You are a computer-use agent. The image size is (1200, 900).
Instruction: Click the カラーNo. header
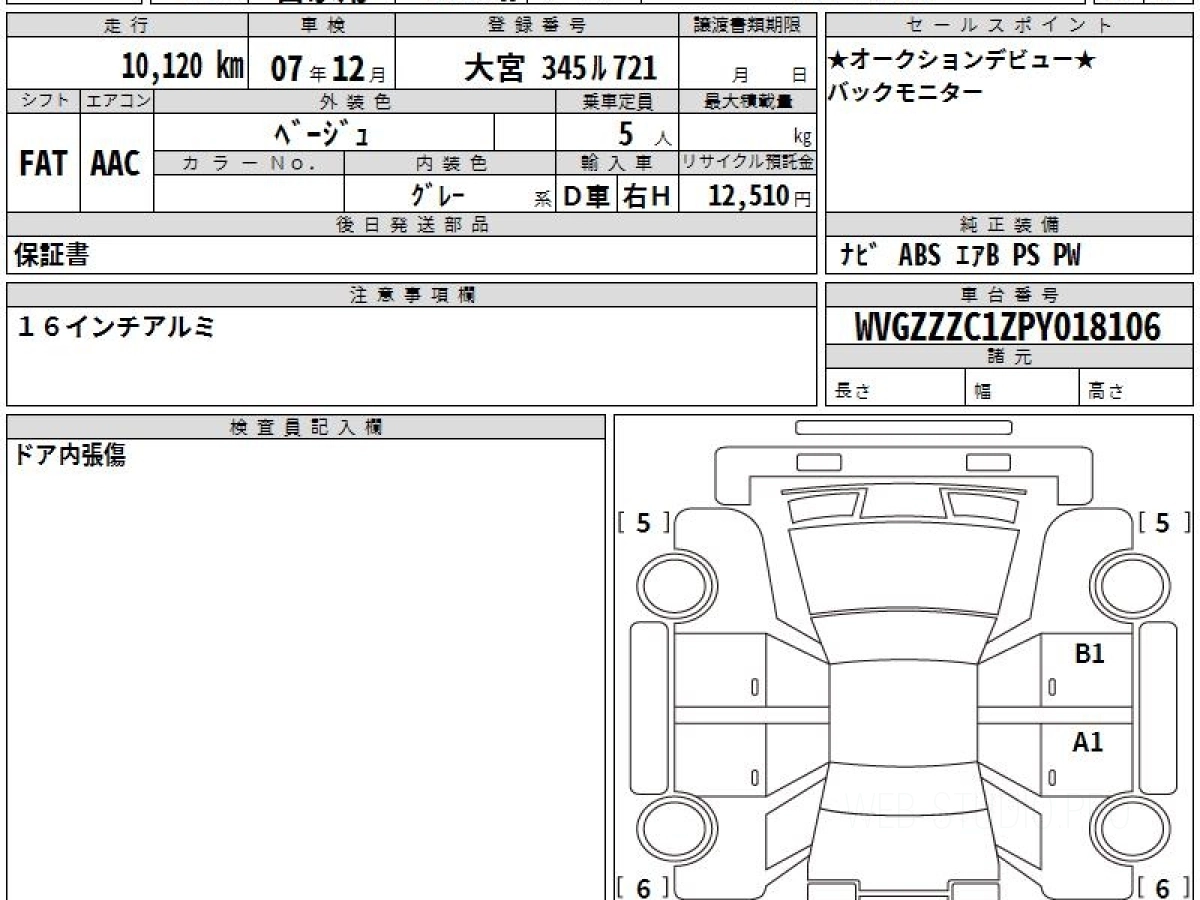249,163
